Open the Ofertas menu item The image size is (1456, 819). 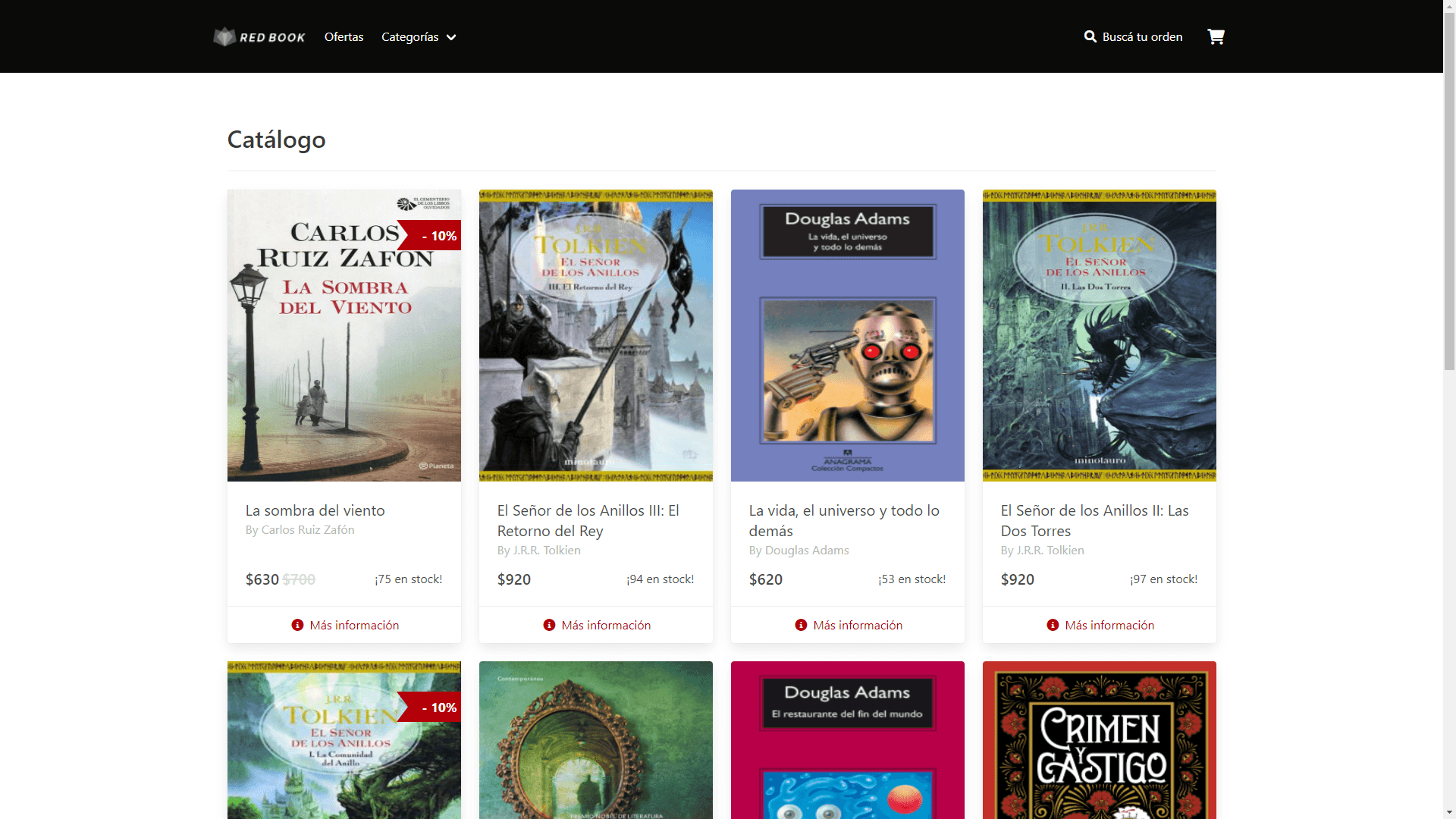pos(344,36)
